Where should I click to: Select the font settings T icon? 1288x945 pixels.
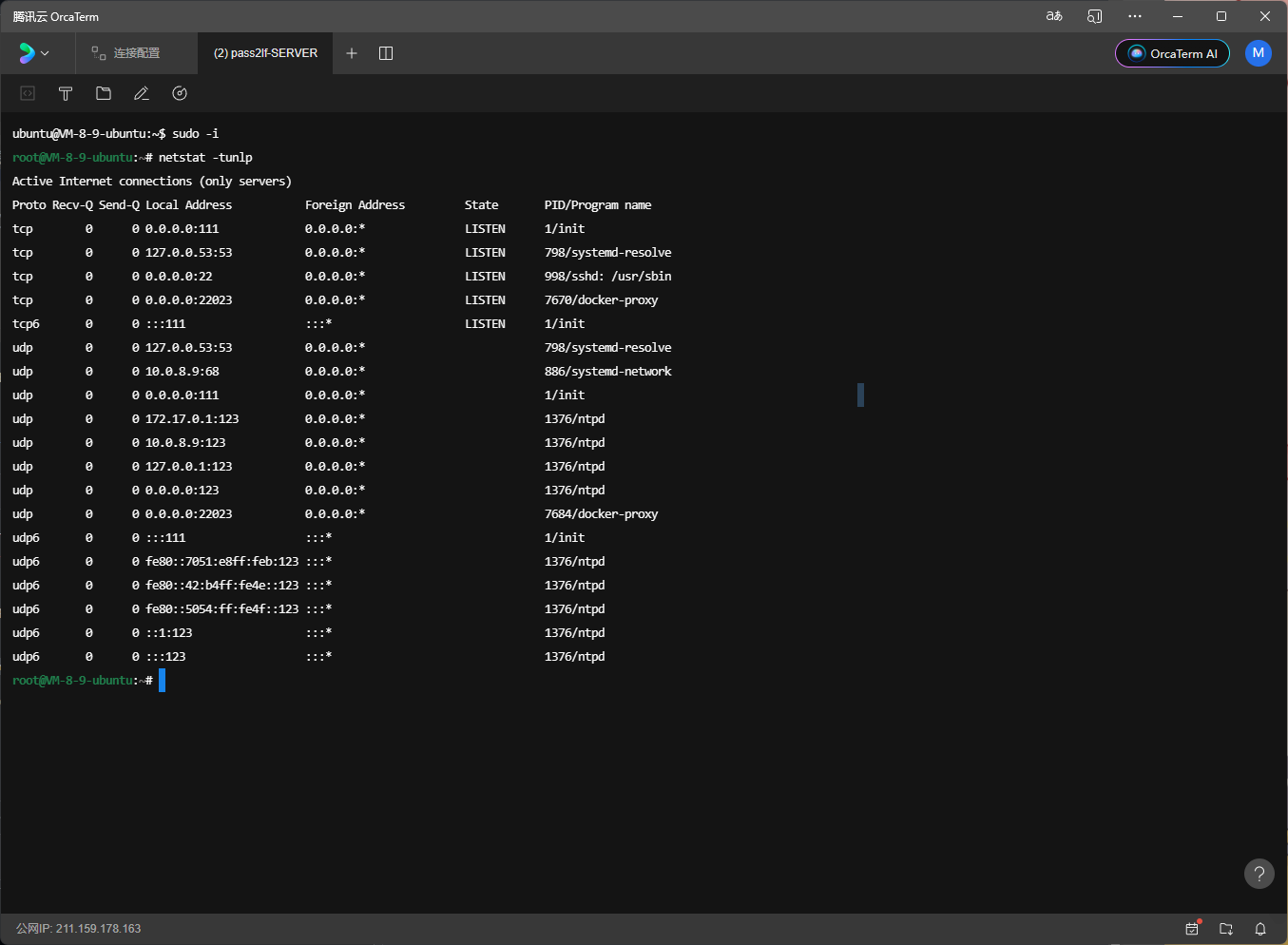65,93
